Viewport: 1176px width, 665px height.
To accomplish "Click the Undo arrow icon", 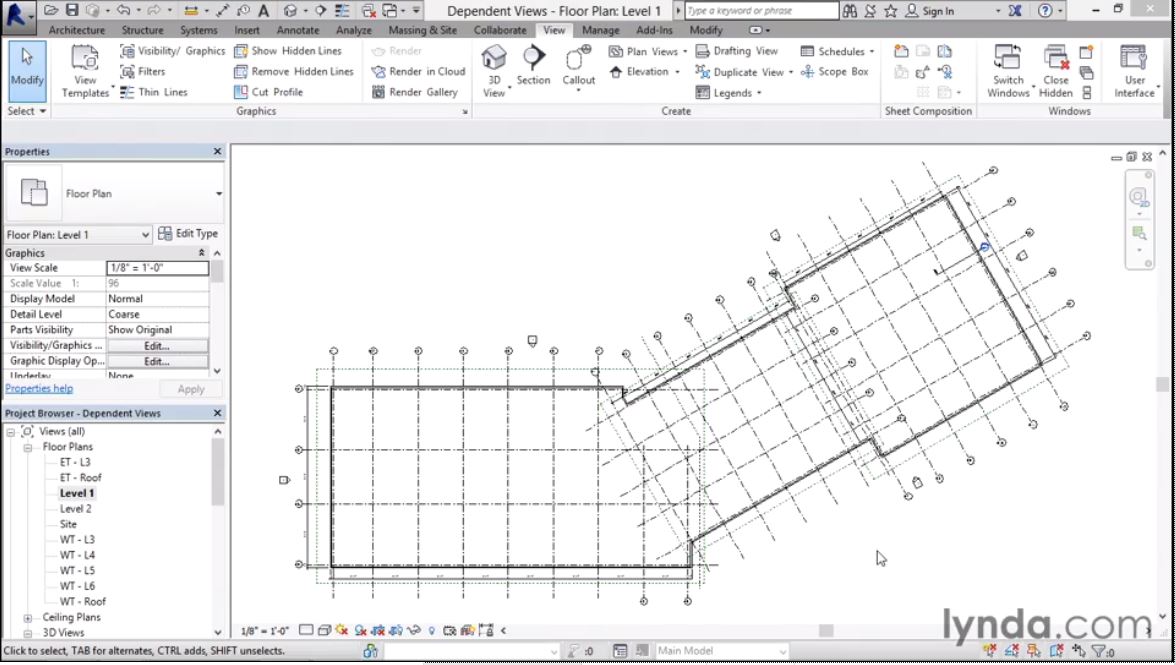I will 124,10.
